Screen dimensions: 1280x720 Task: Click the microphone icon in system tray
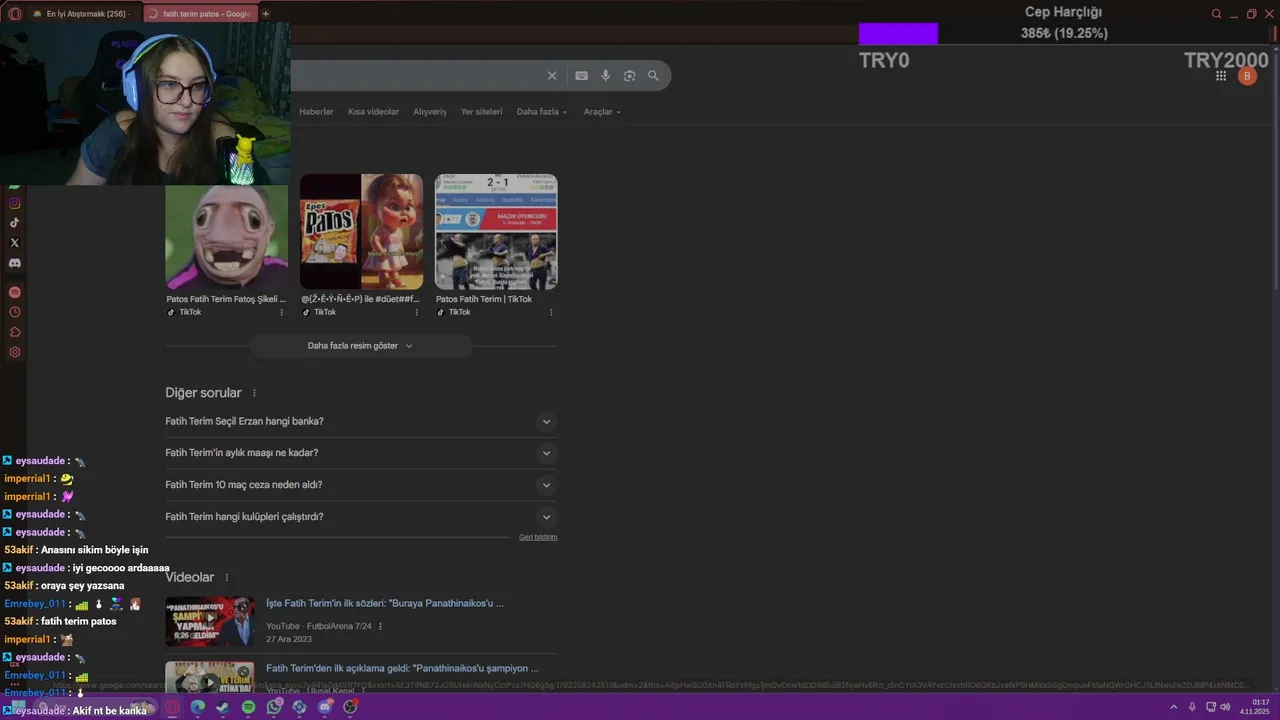pyautogui.click(x=1192, y=707)
